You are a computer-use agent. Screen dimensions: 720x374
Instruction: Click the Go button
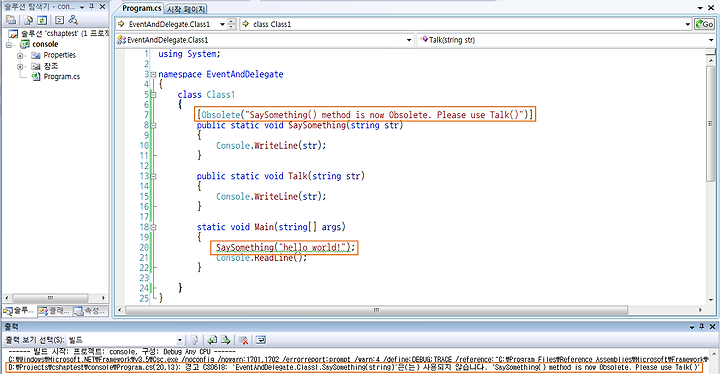(x=704, y=24)
